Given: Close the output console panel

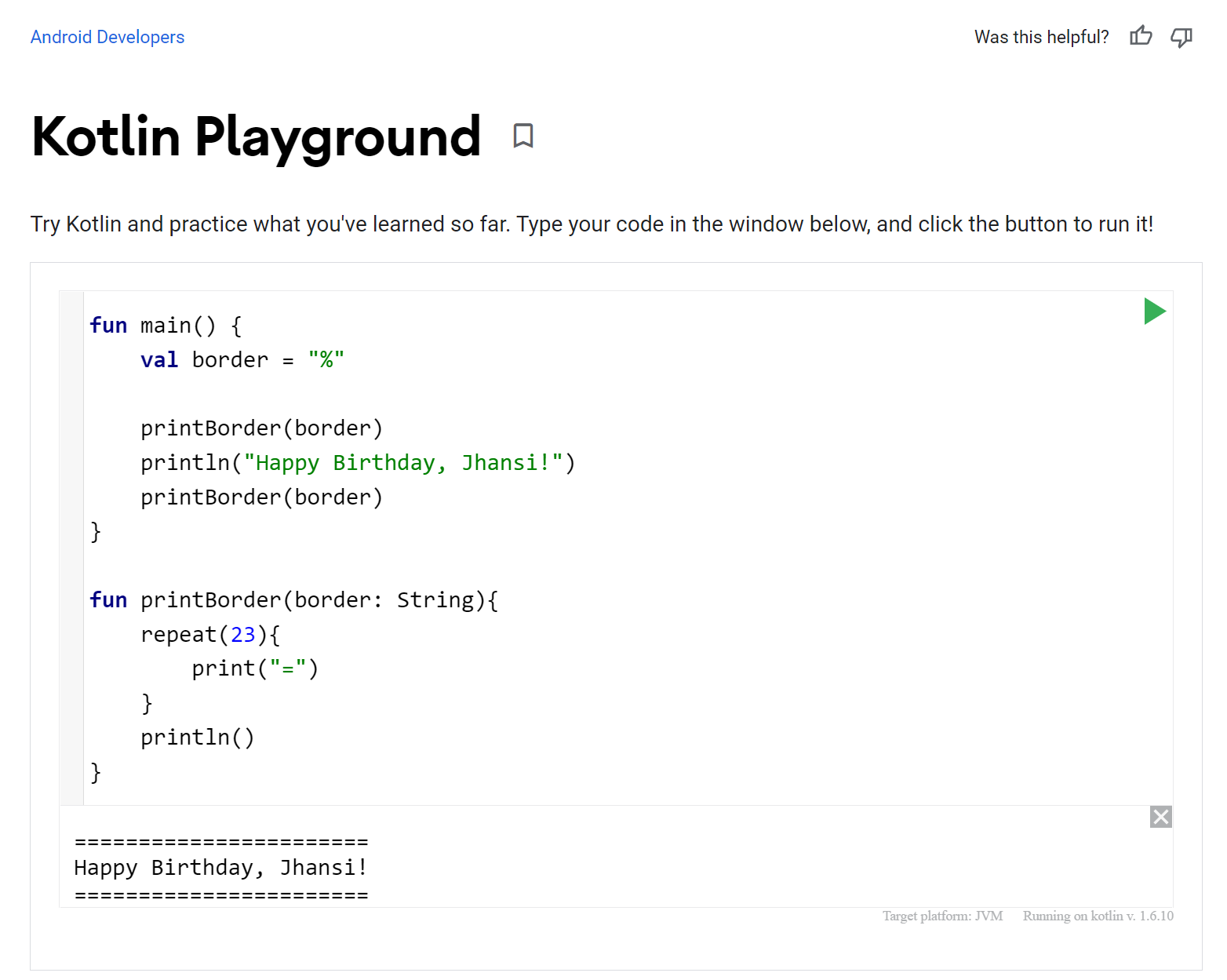Looking at the screenshot, I should point(1160,816).
